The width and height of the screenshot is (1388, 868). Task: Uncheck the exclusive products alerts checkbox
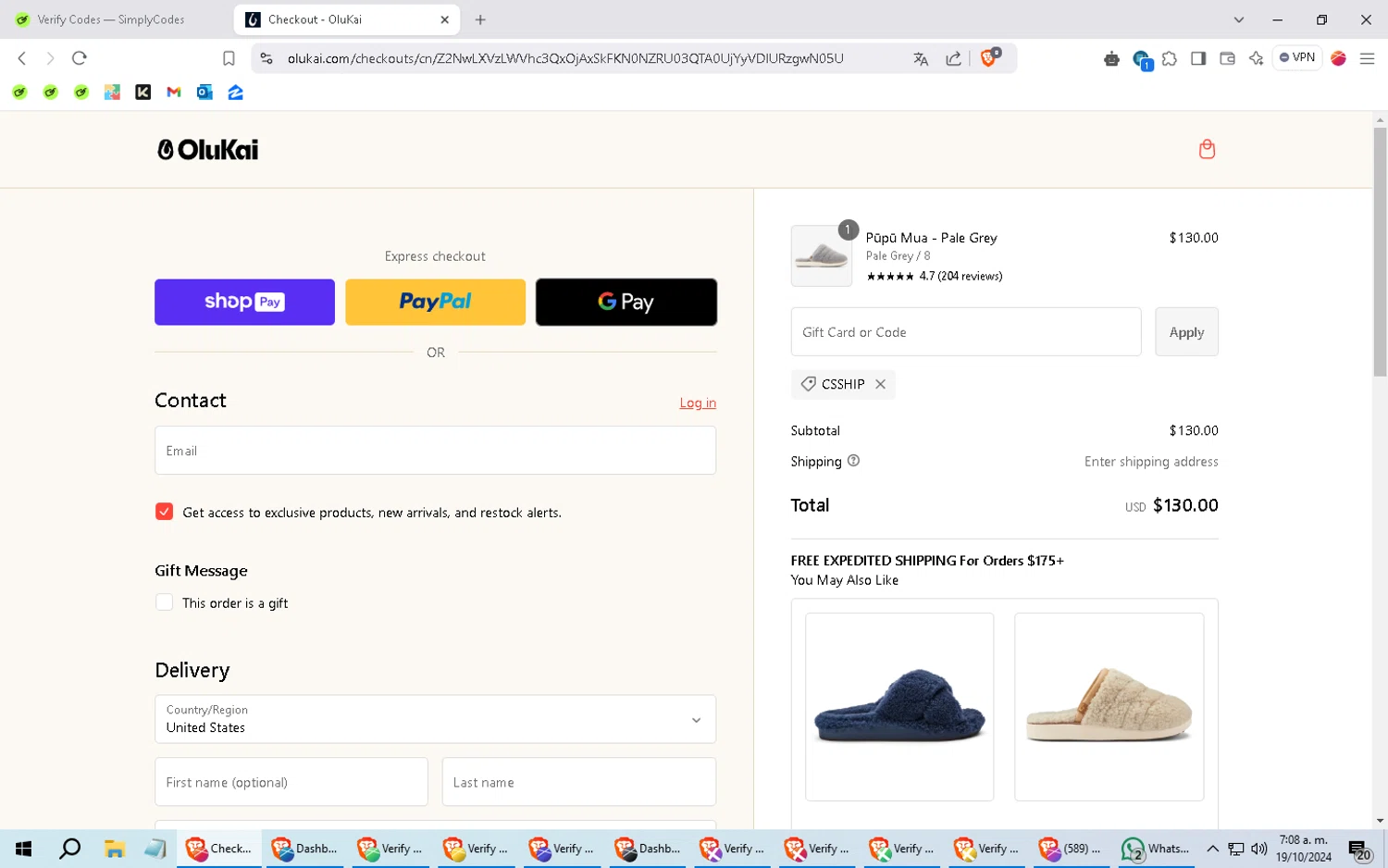tap(164, 512)
